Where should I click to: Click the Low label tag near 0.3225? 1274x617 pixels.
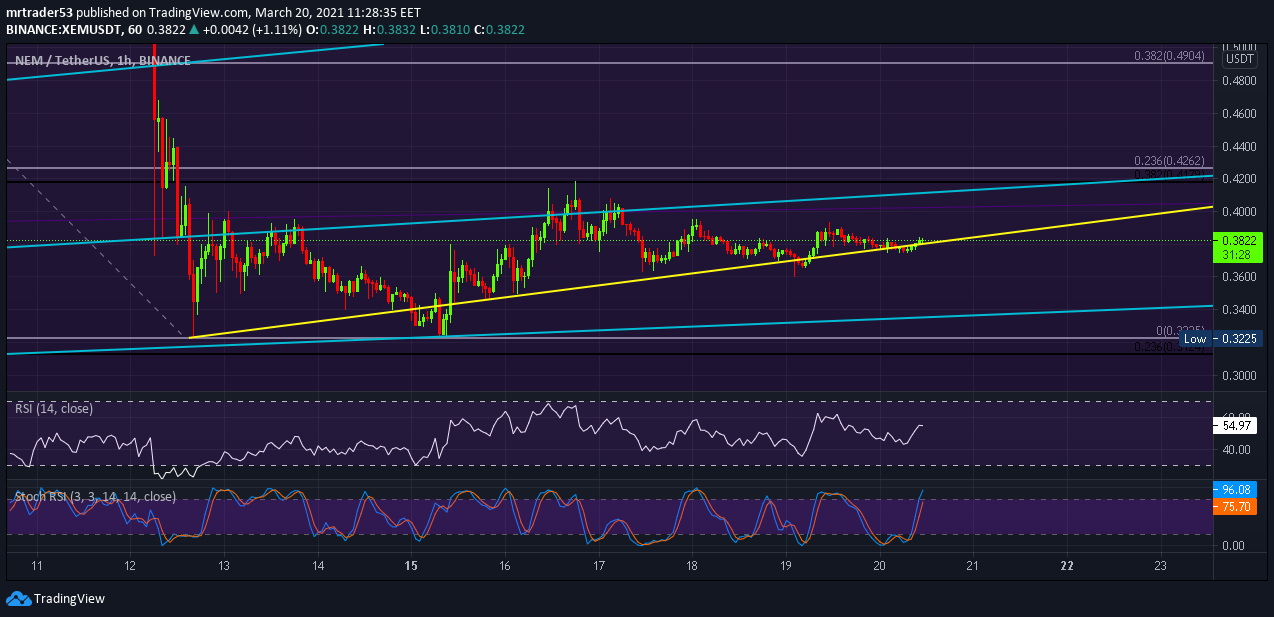[1194, 339]
